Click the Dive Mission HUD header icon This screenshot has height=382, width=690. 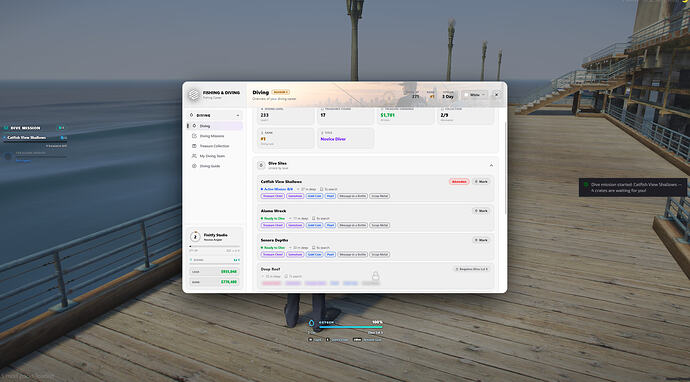[x=6, y=128]
